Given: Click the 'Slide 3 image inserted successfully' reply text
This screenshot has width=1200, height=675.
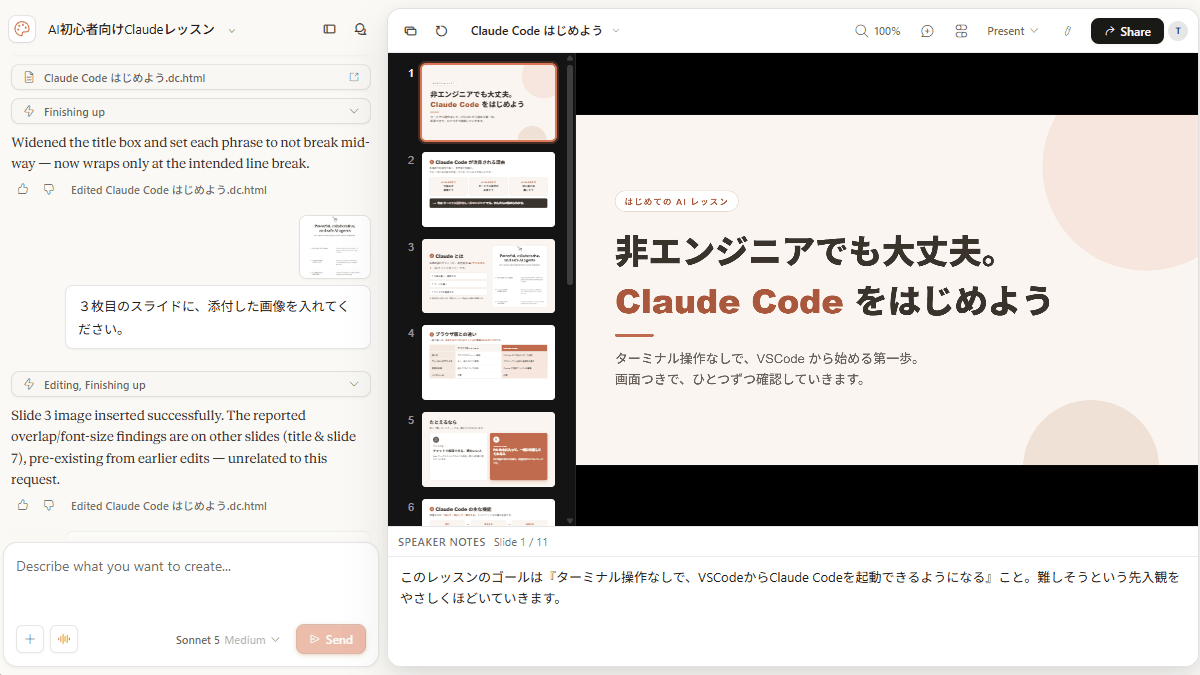Looking at the screenshot, I should point(185,447).
